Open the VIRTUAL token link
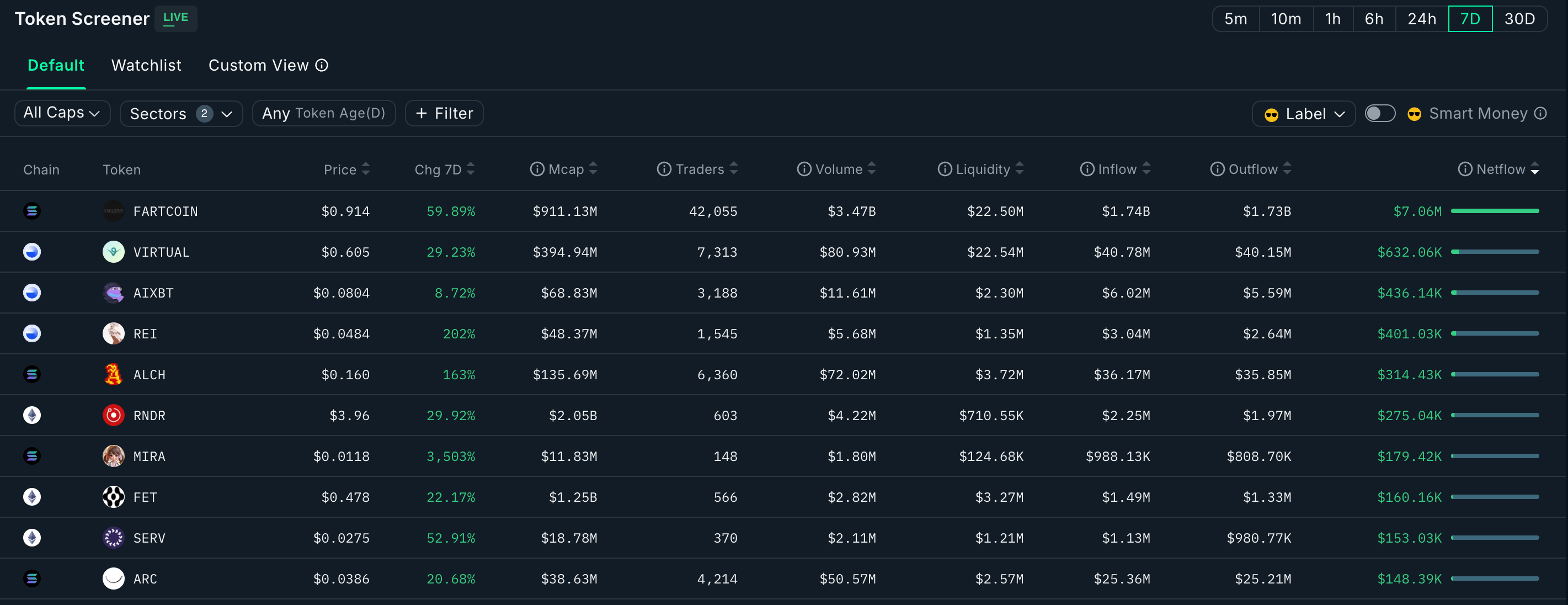 (161, 252)
